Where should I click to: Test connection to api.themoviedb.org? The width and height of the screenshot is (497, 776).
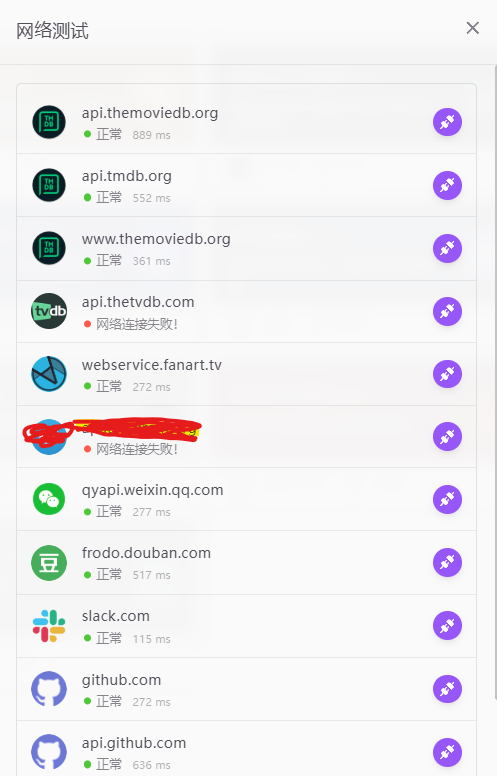pos(447,122)
